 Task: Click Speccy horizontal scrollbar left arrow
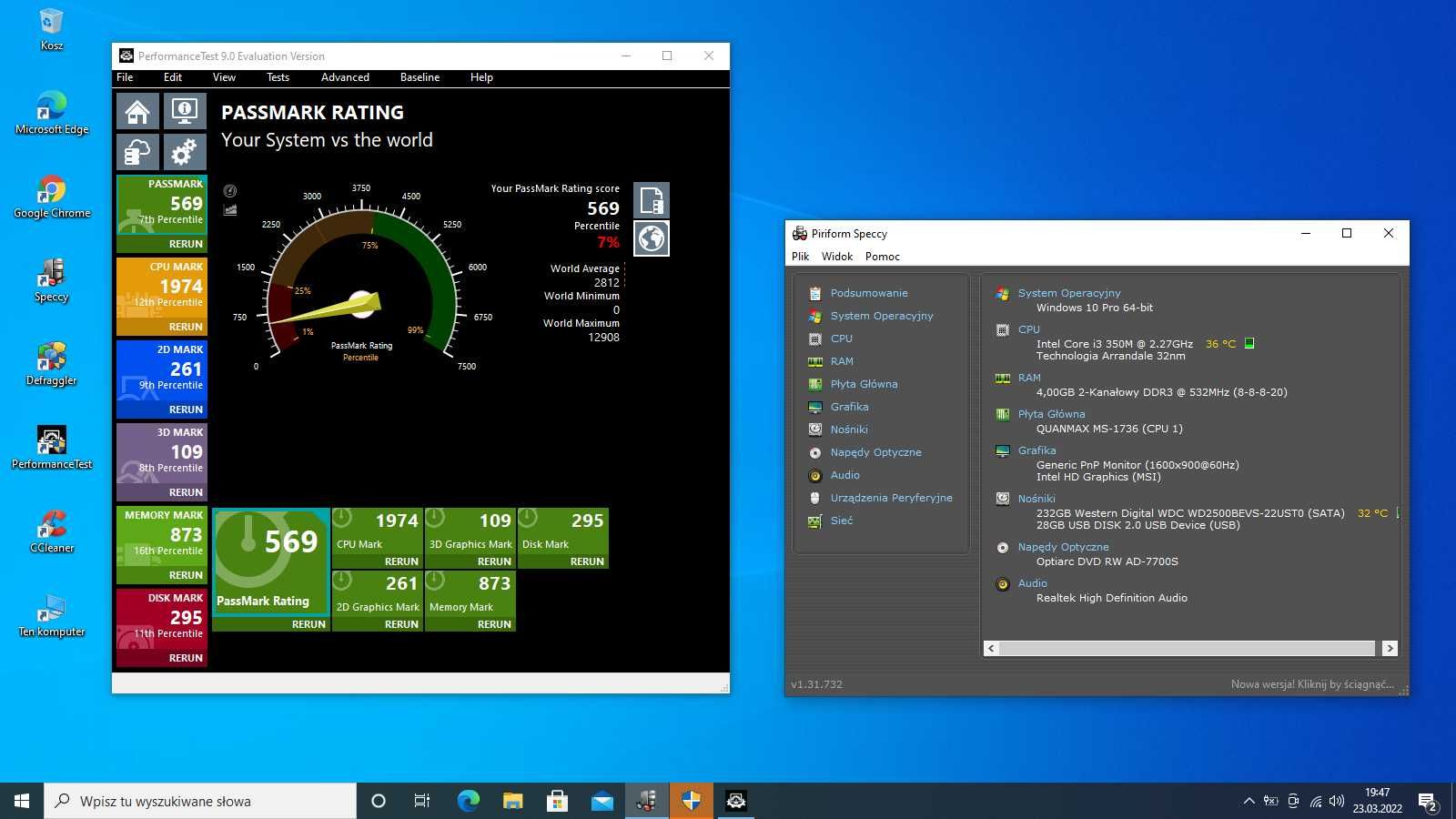991,649
